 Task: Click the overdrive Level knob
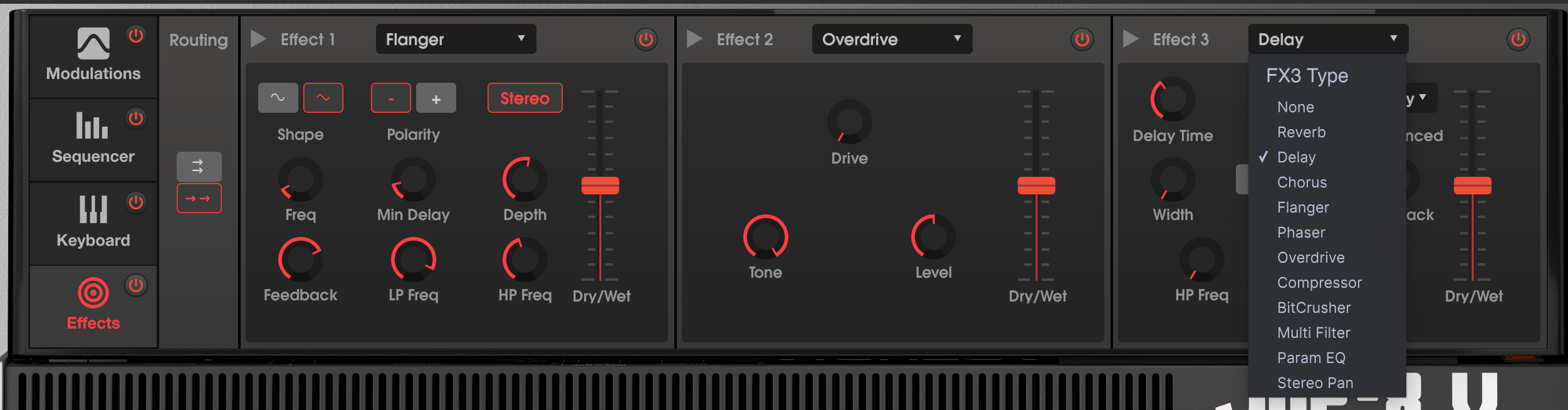click(934, 237)
